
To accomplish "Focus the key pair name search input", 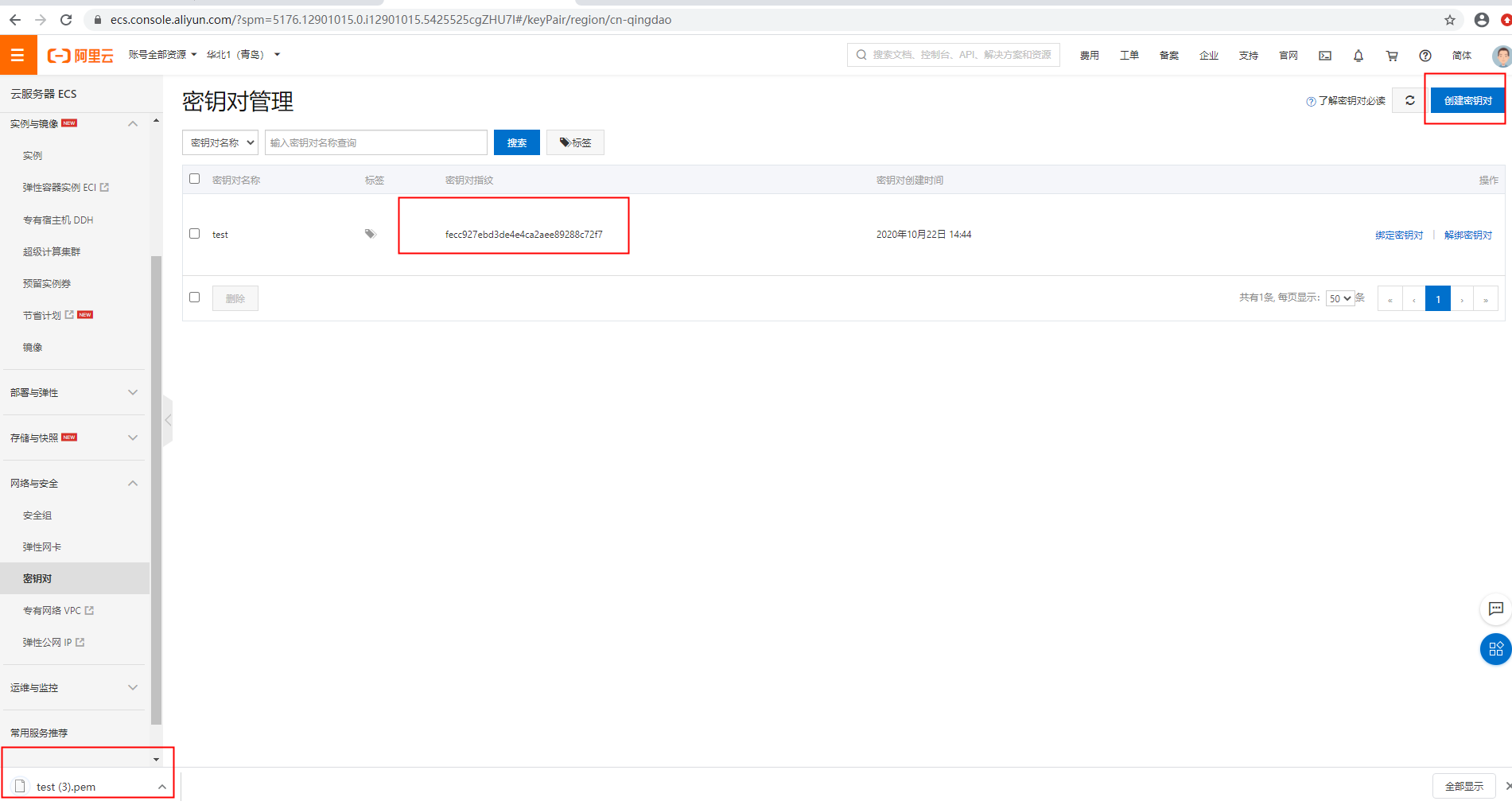I will (x=376, y=142).
